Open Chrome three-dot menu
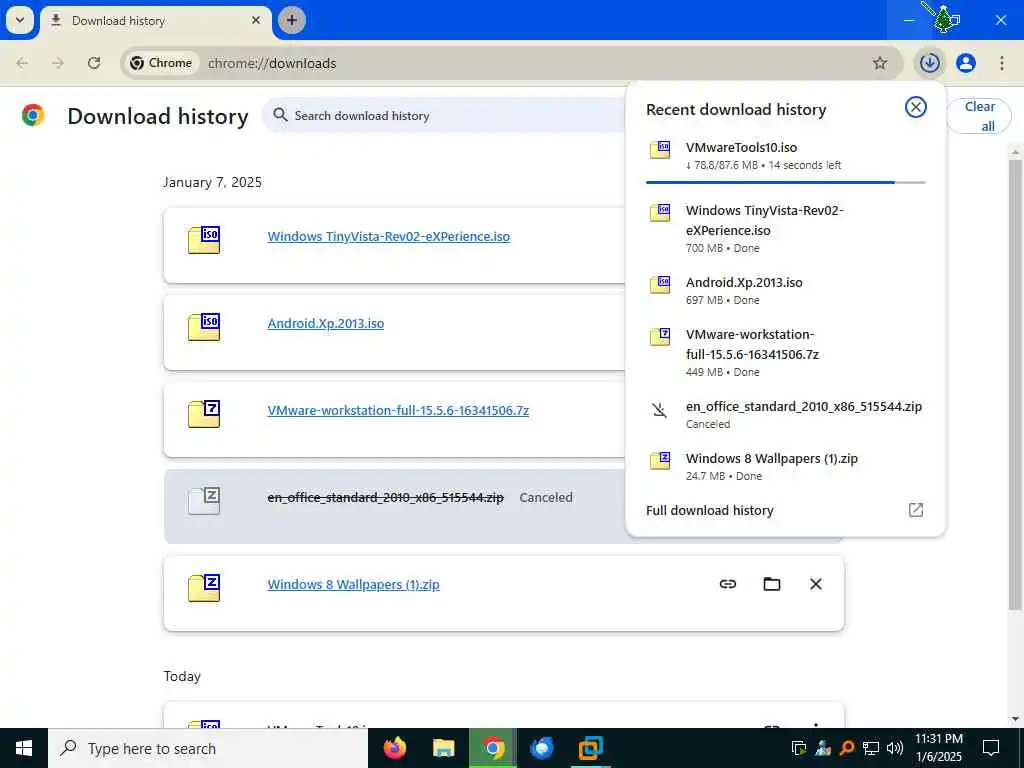1024x768 pixels. click(x=1001, y=63)
